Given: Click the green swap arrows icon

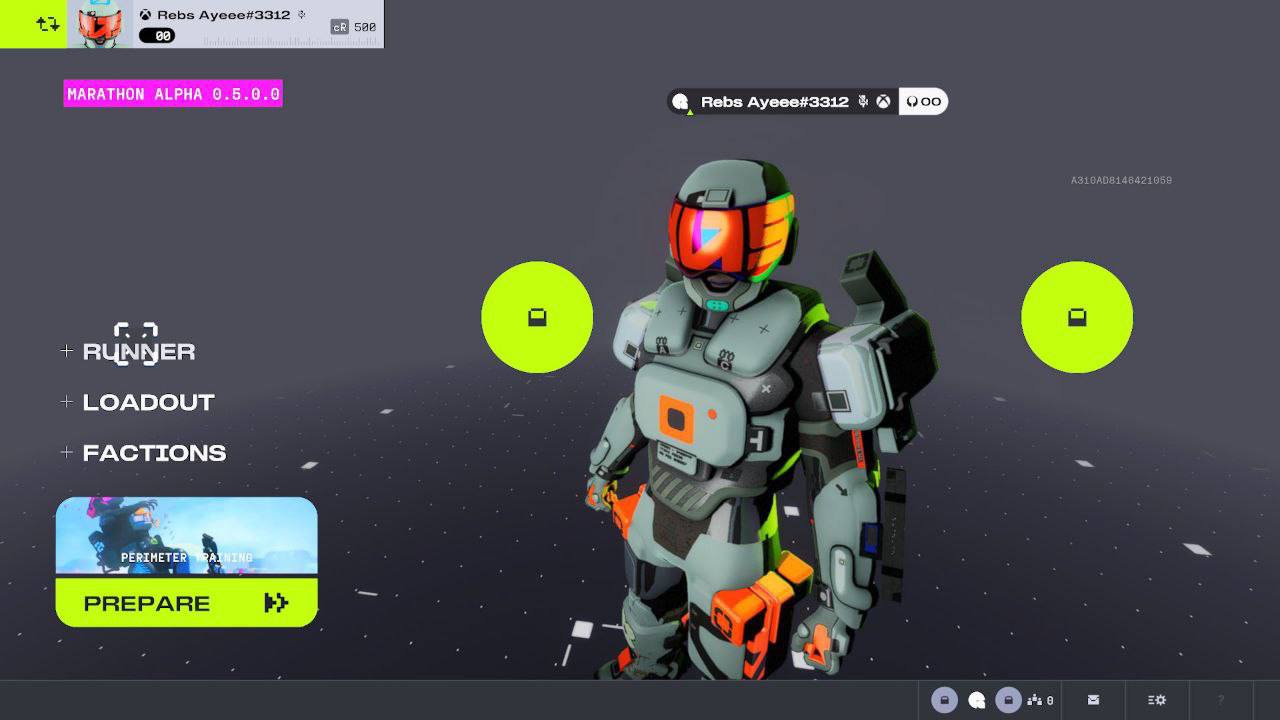Looking at the screenshot, I should 47,23.
